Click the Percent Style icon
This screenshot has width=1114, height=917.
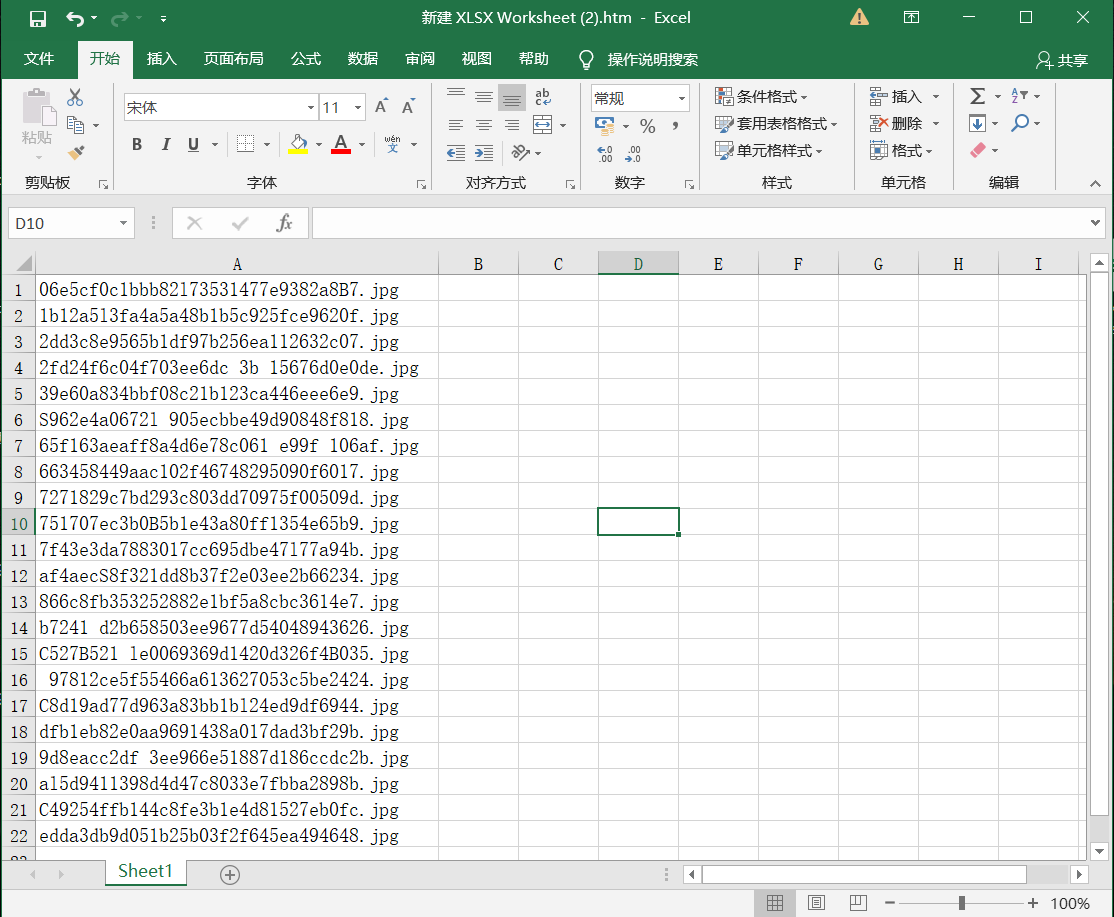click(x=647, y=126)
